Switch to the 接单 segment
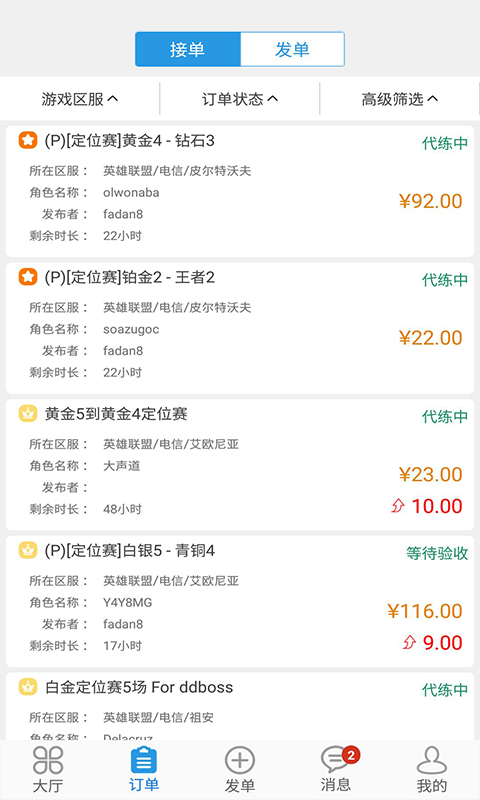The width and height of the screenshot is (480, 800). click(x=188, y=49)
